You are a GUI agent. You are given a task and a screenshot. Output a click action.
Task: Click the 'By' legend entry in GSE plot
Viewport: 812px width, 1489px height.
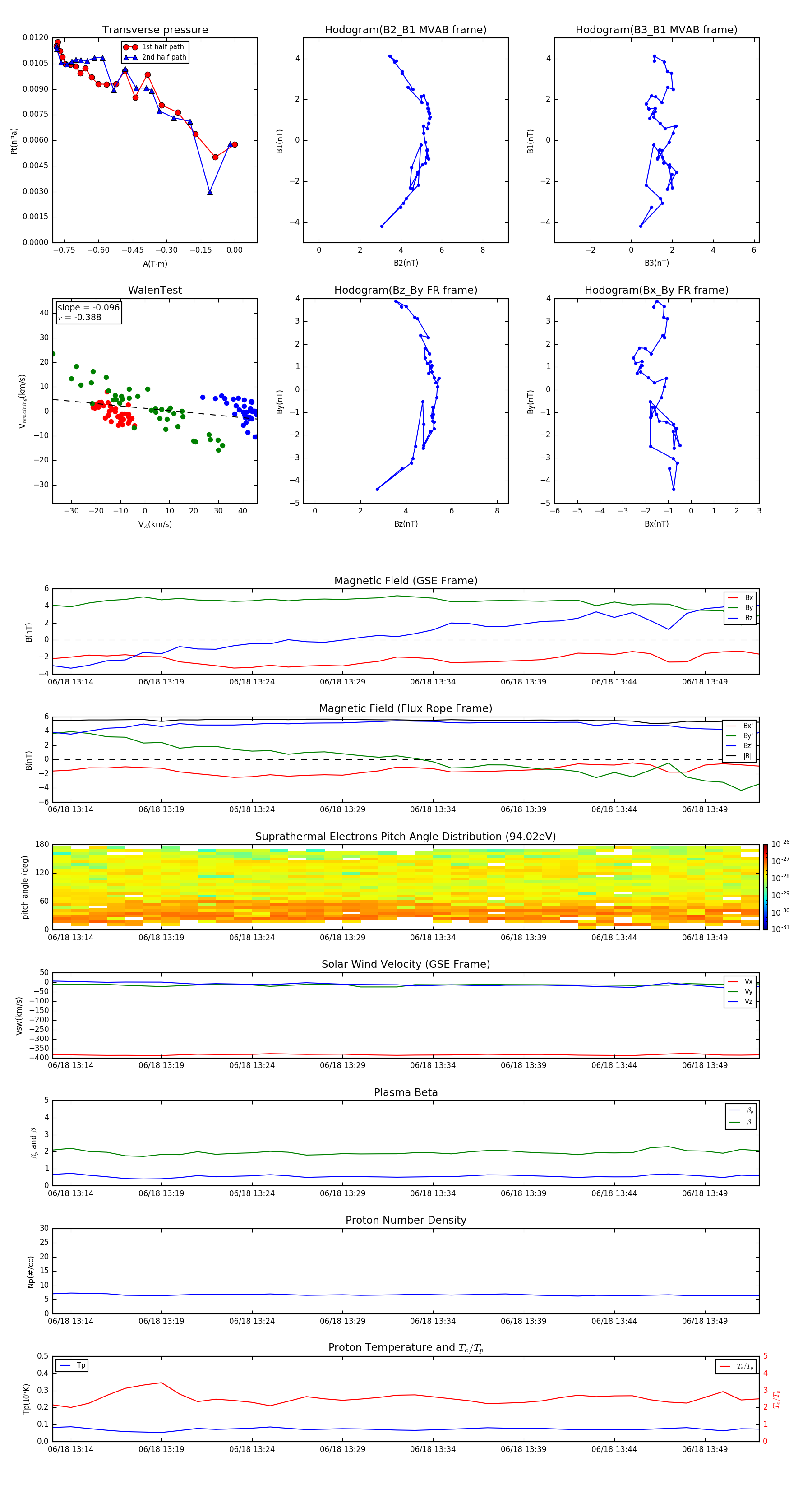pyautogui.click(x=740, y=607)
